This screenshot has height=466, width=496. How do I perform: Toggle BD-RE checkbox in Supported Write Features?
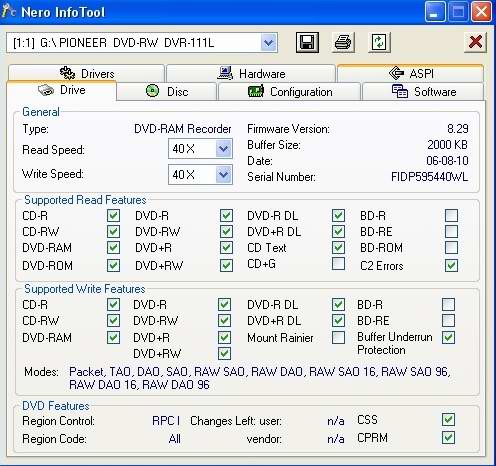(448, 320)
